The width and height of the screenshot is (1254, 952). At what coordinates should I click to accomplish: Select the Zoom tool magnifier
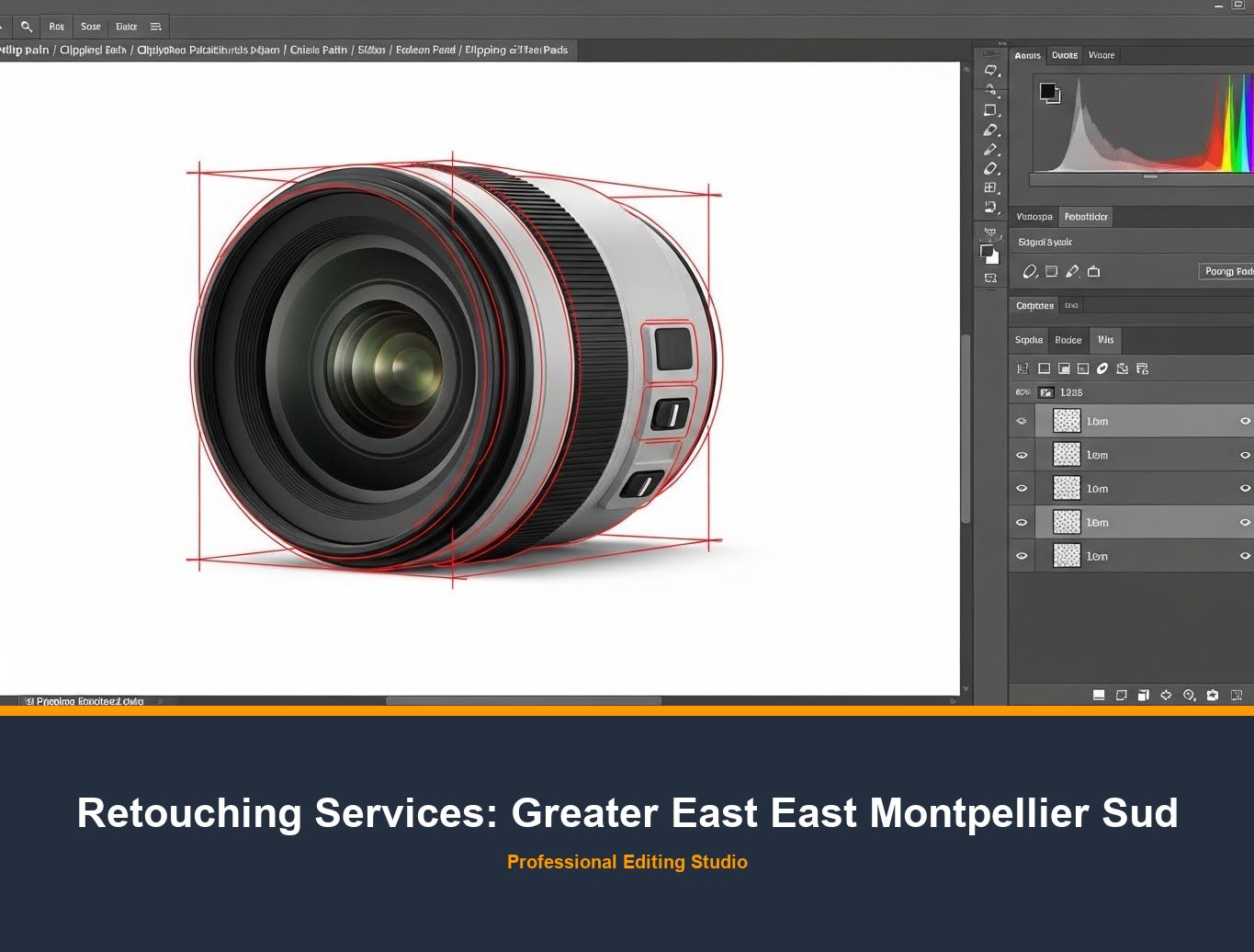[x=27, y=26]
